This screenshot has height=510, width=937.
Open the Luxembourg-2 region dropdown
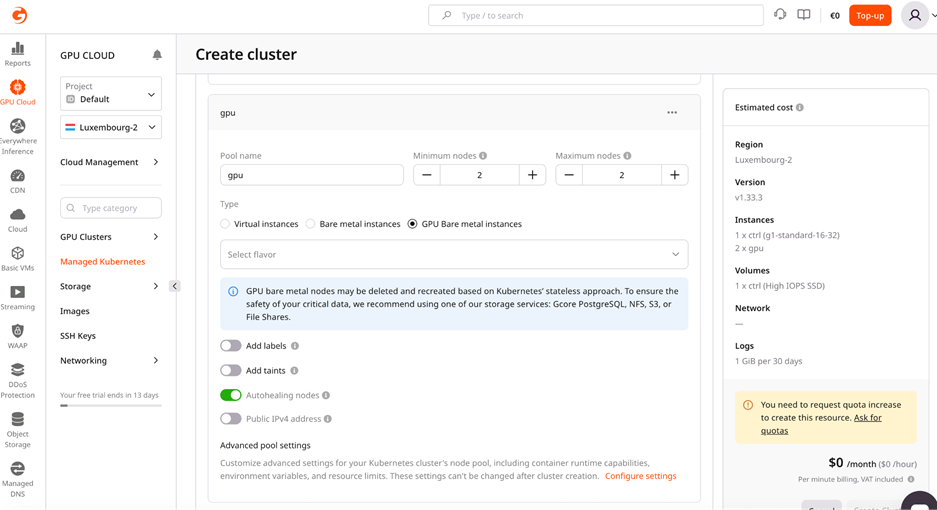pos(111,127)
